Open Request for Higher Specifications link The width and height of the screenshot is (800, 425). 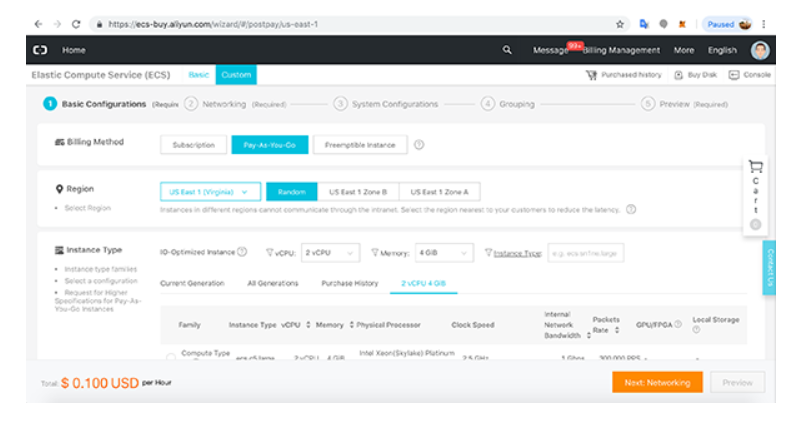97,301
